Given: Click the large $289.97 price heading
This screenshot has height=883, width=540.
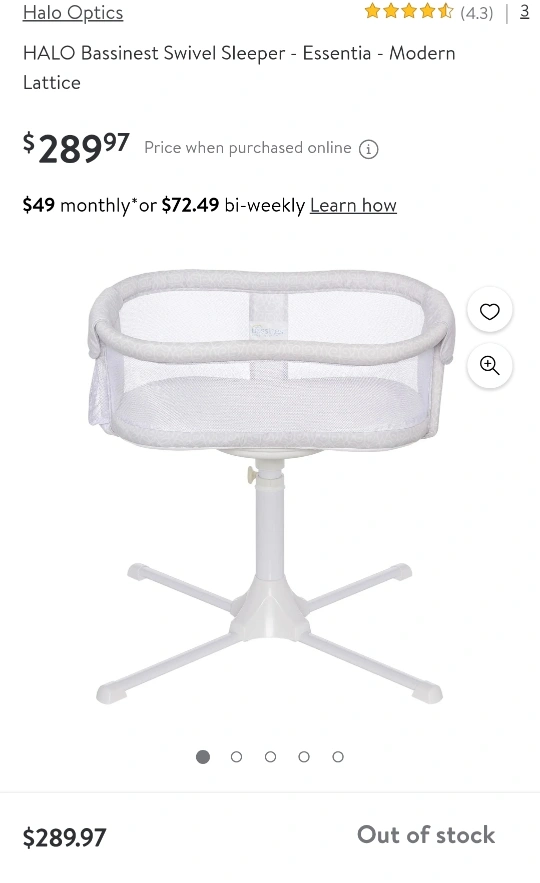Looking at the screenshot, I should coord(76,148).
